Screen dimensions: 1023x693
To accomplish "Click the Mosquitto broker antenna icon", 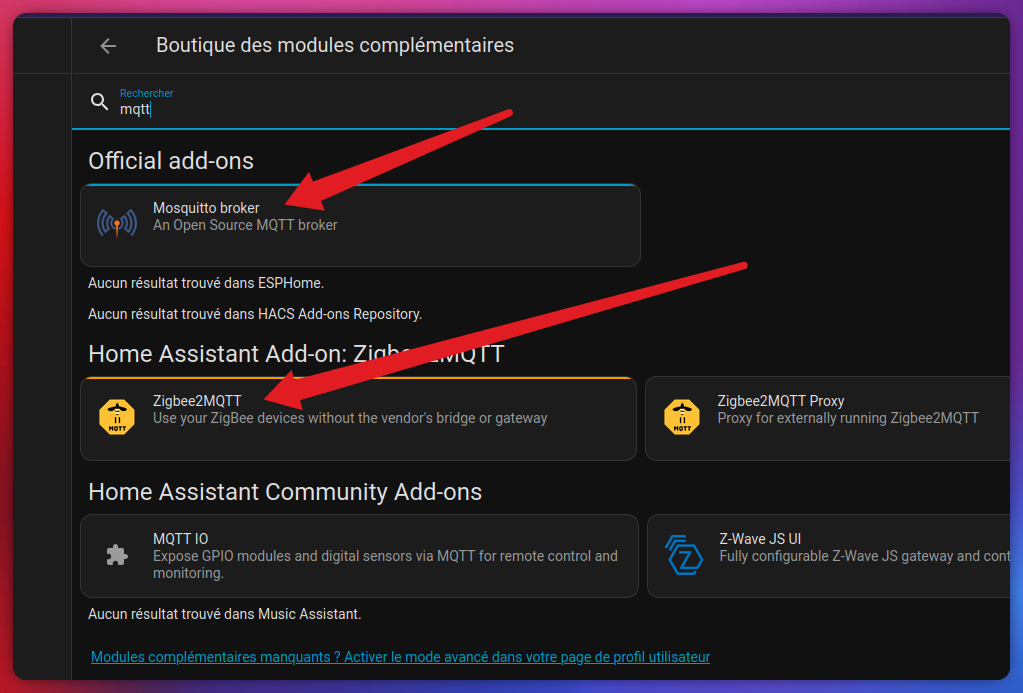I will tap(118, 222).
